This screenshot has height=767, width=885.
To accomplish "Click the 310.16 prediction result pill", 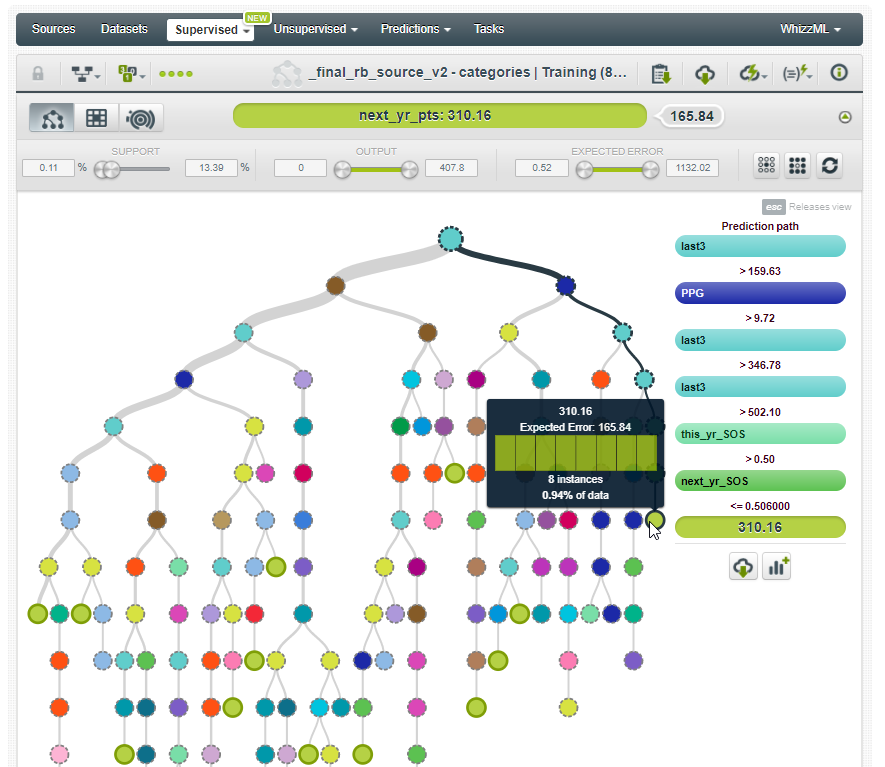I will [760, 527].
